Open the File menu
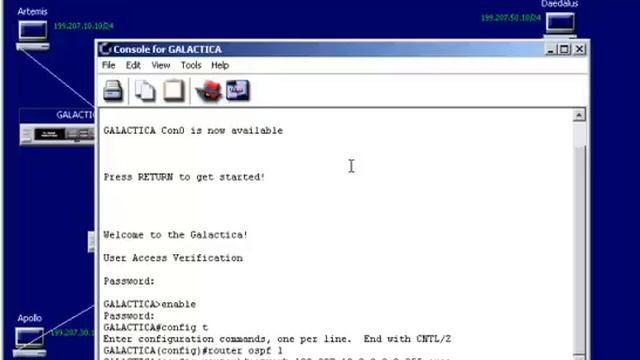This screenshot has width=640, height=360. tap(109, 65)
